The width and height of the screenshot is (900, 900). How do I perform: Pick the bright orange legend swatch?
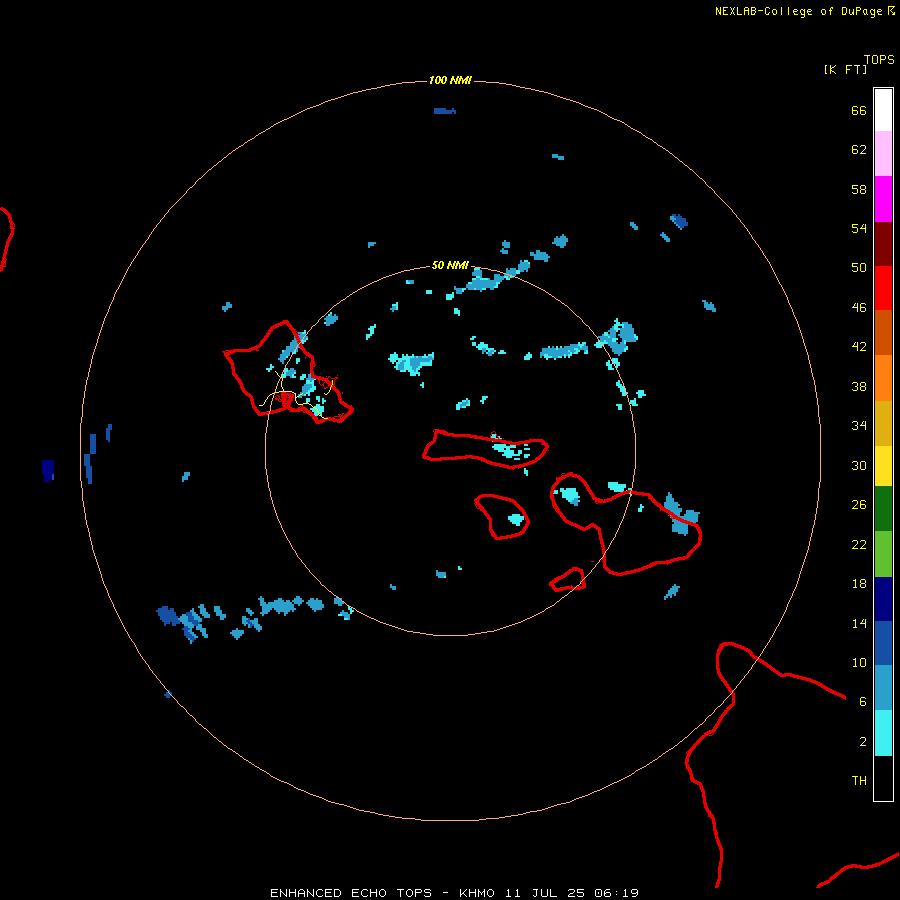pyautogui.click(x=883, y=378)
